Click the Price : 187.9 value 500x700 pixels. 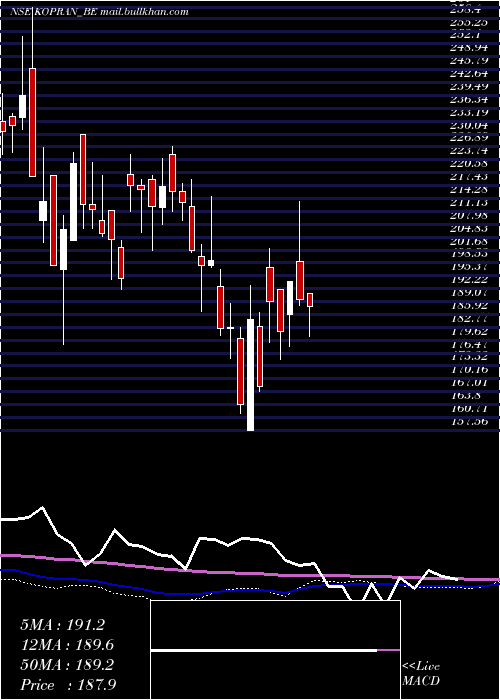click(68, 685)
